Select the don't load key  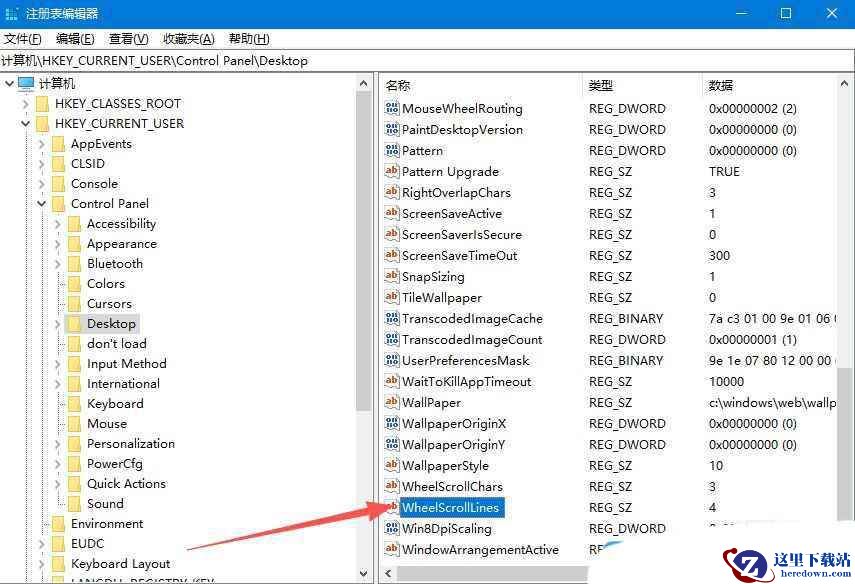[x=117, y=344]
